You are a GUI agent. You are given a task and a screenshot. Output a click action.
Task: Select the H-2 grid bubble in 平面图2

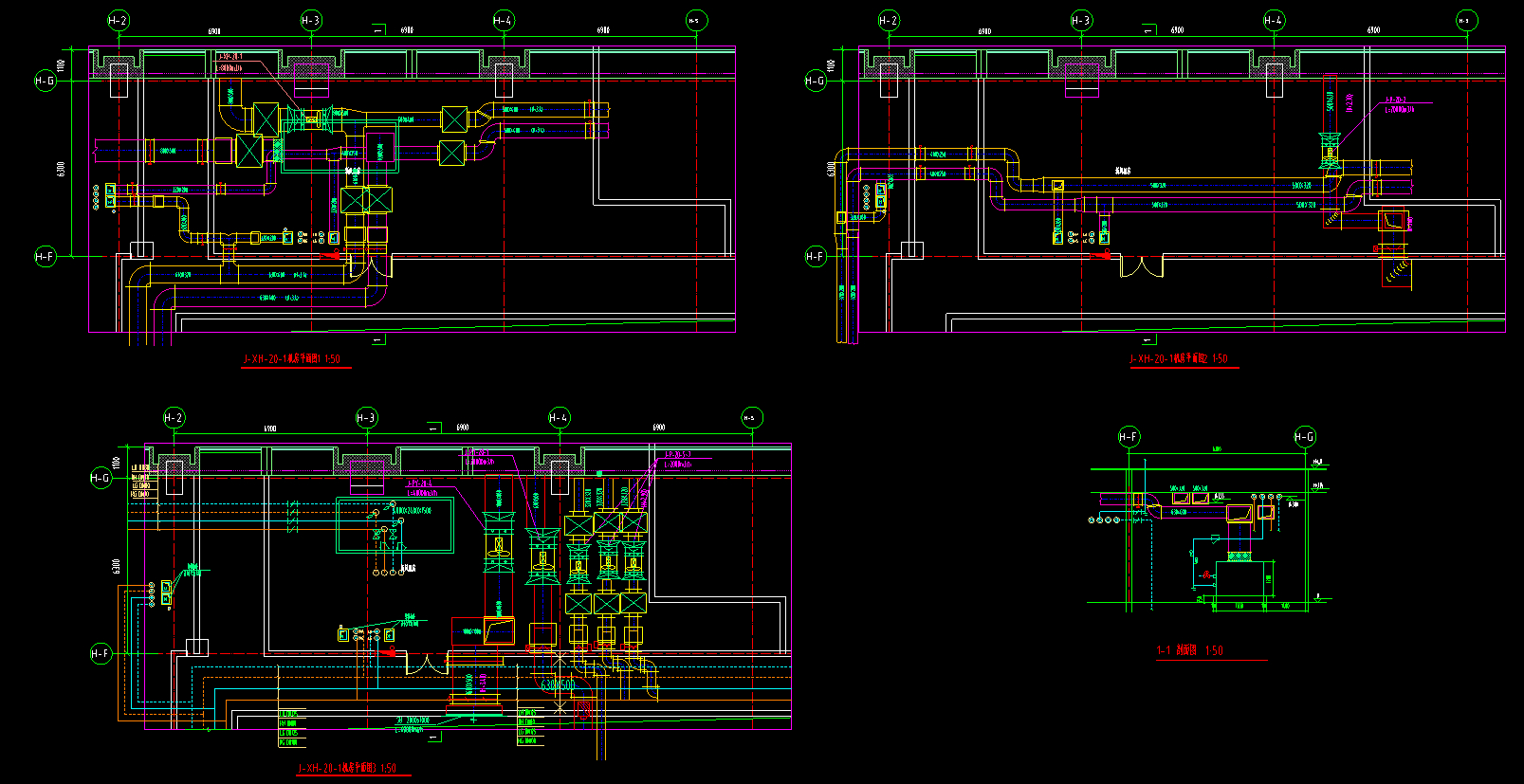(x=889, y=20)
